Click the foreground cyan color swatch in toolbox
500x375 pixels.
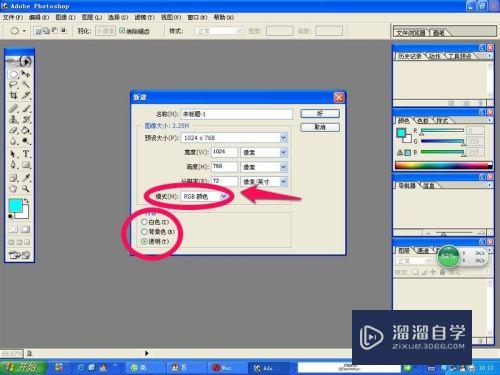click(x=15, y=206)
